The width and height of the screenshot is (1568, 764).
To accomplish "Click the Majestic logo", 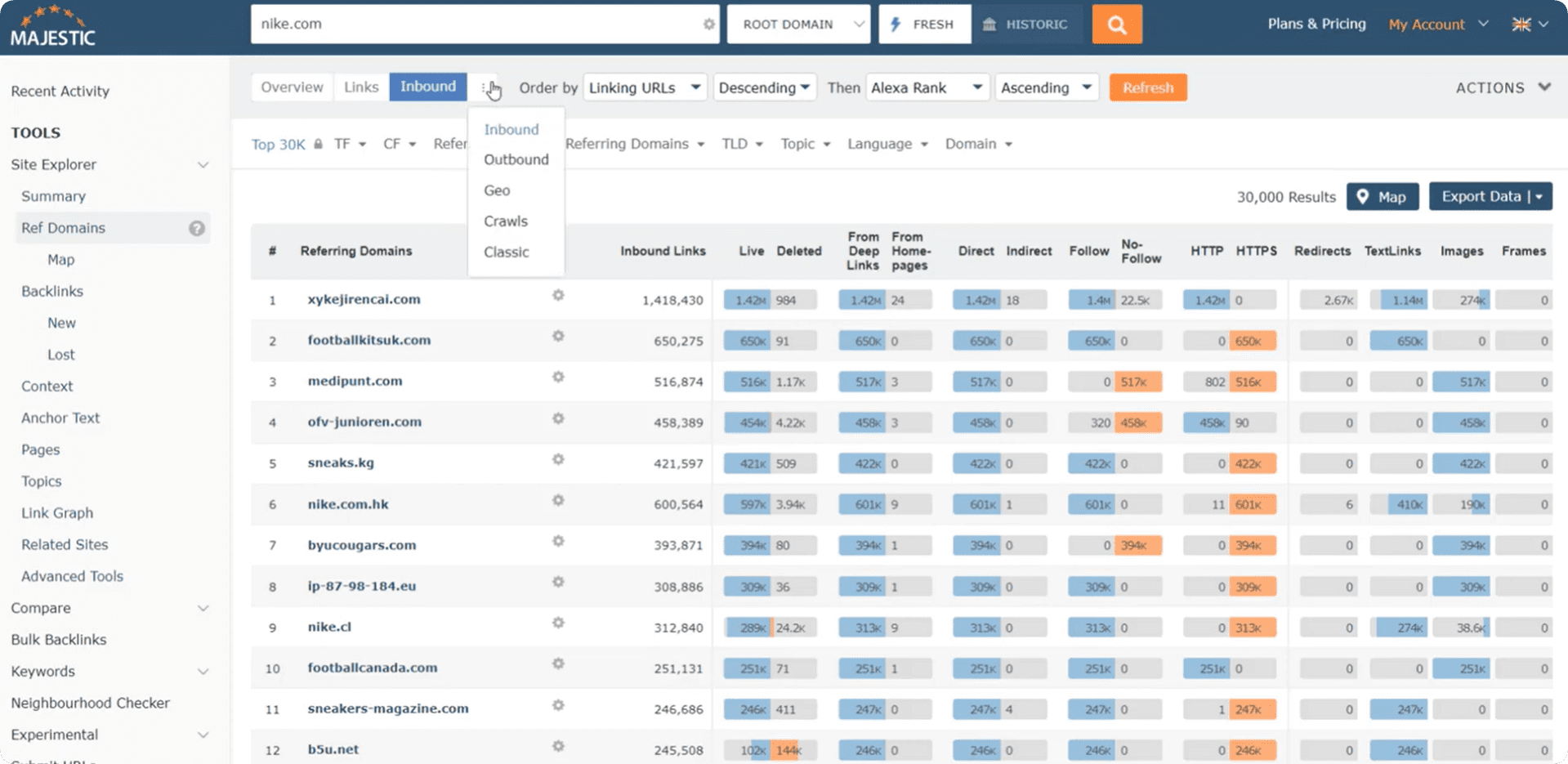I will 53,26.
